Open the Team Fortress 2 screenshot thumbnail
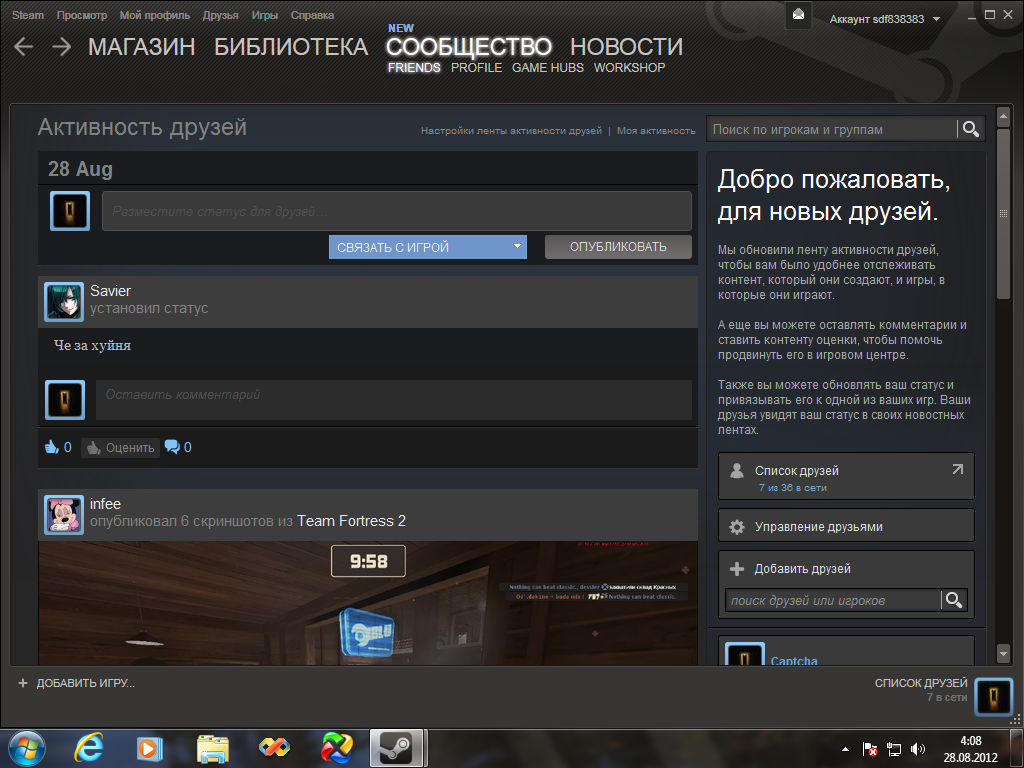 click(x=368, y=603)
